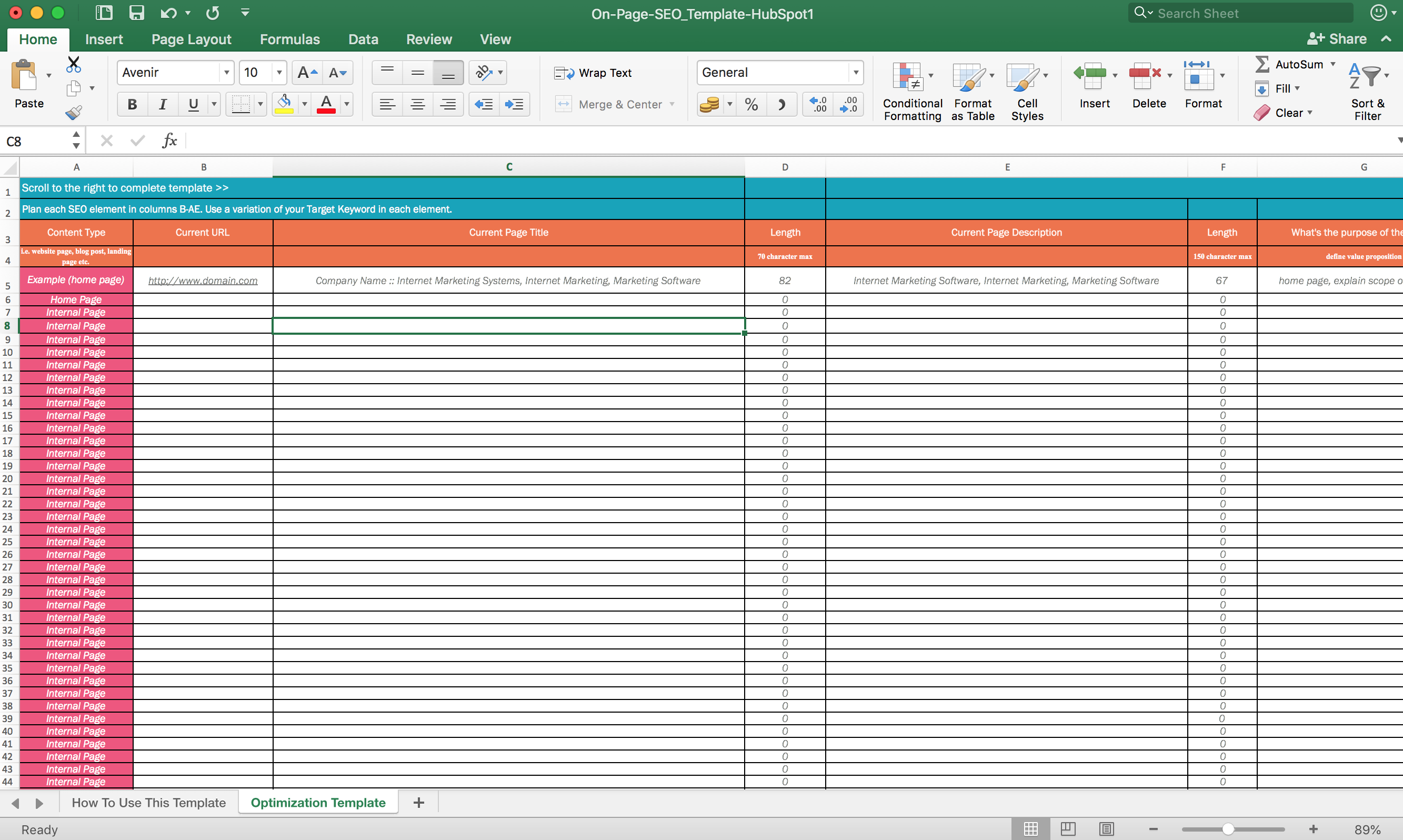Toggle italic formatting

click(163, 104)
